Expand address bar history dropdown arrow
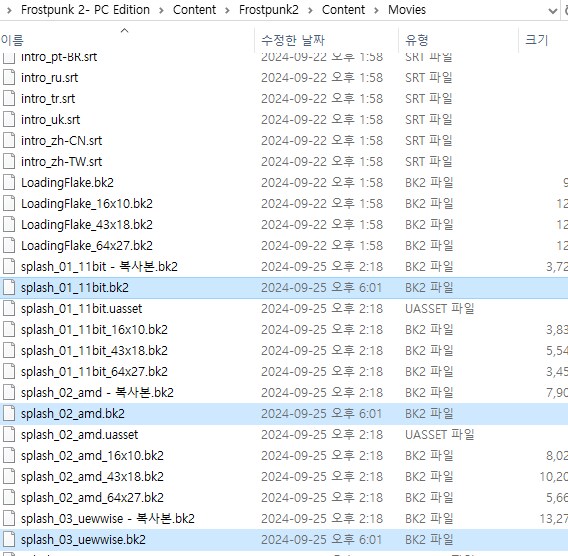This screenshot has height=556, width=568. (552, 11)
